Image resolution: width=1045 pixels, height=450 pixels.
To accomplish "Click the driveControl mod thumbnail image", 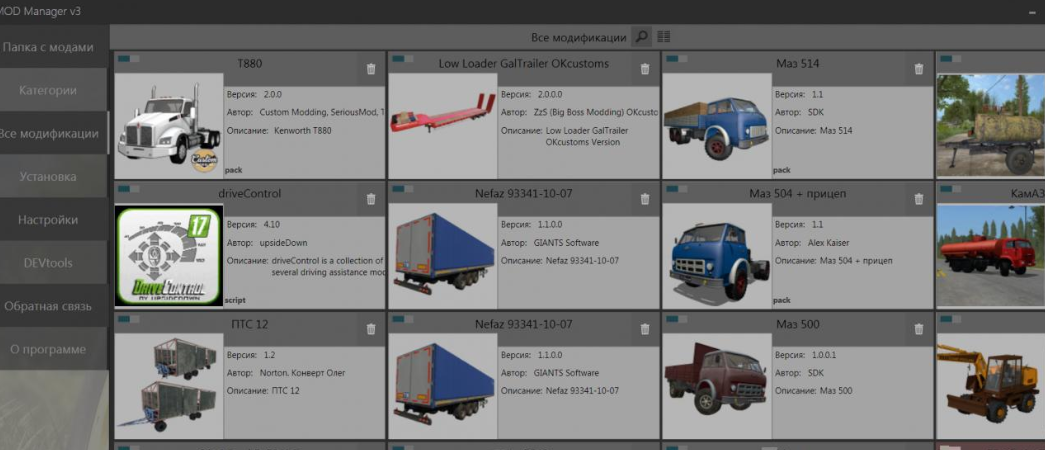I will [x=169, y=256].
